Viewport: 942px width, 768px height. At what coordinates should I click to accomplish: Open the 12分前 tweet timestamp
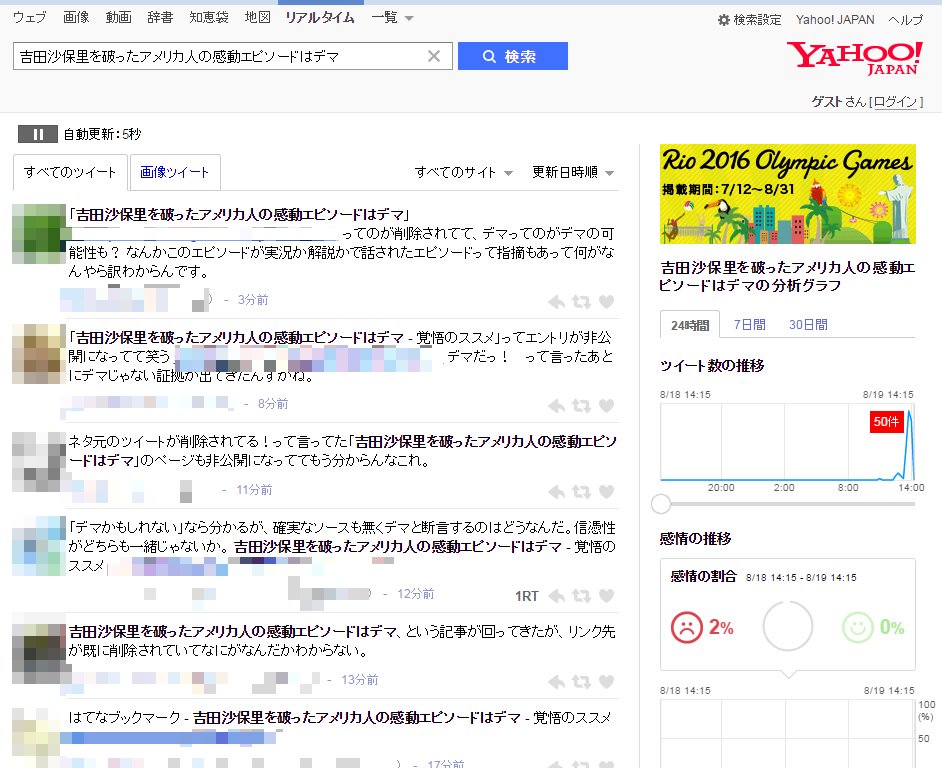pyautogui.click(x=416, y=594)
